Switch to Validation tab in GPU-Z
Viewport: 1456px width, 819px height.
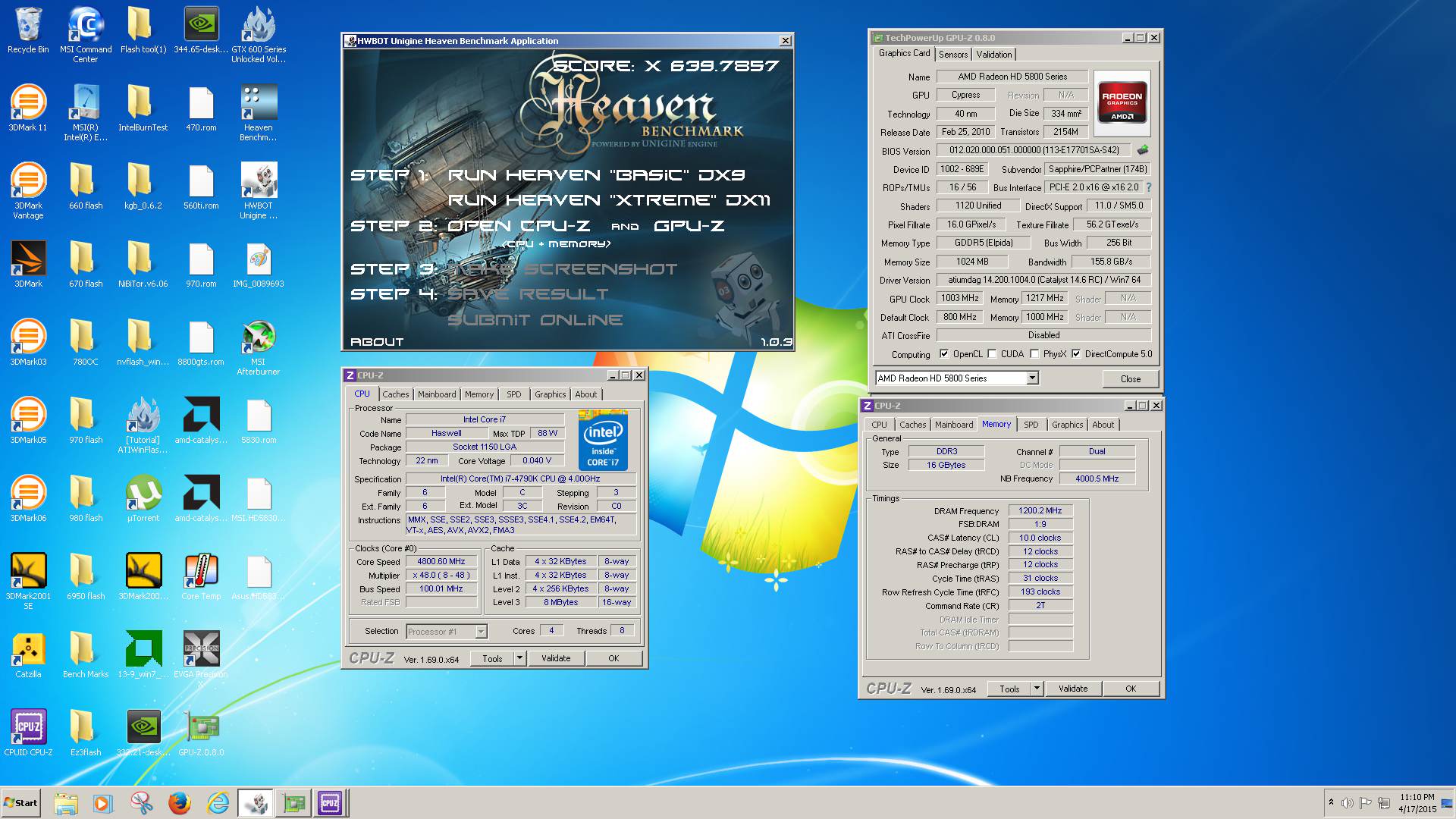993,55
